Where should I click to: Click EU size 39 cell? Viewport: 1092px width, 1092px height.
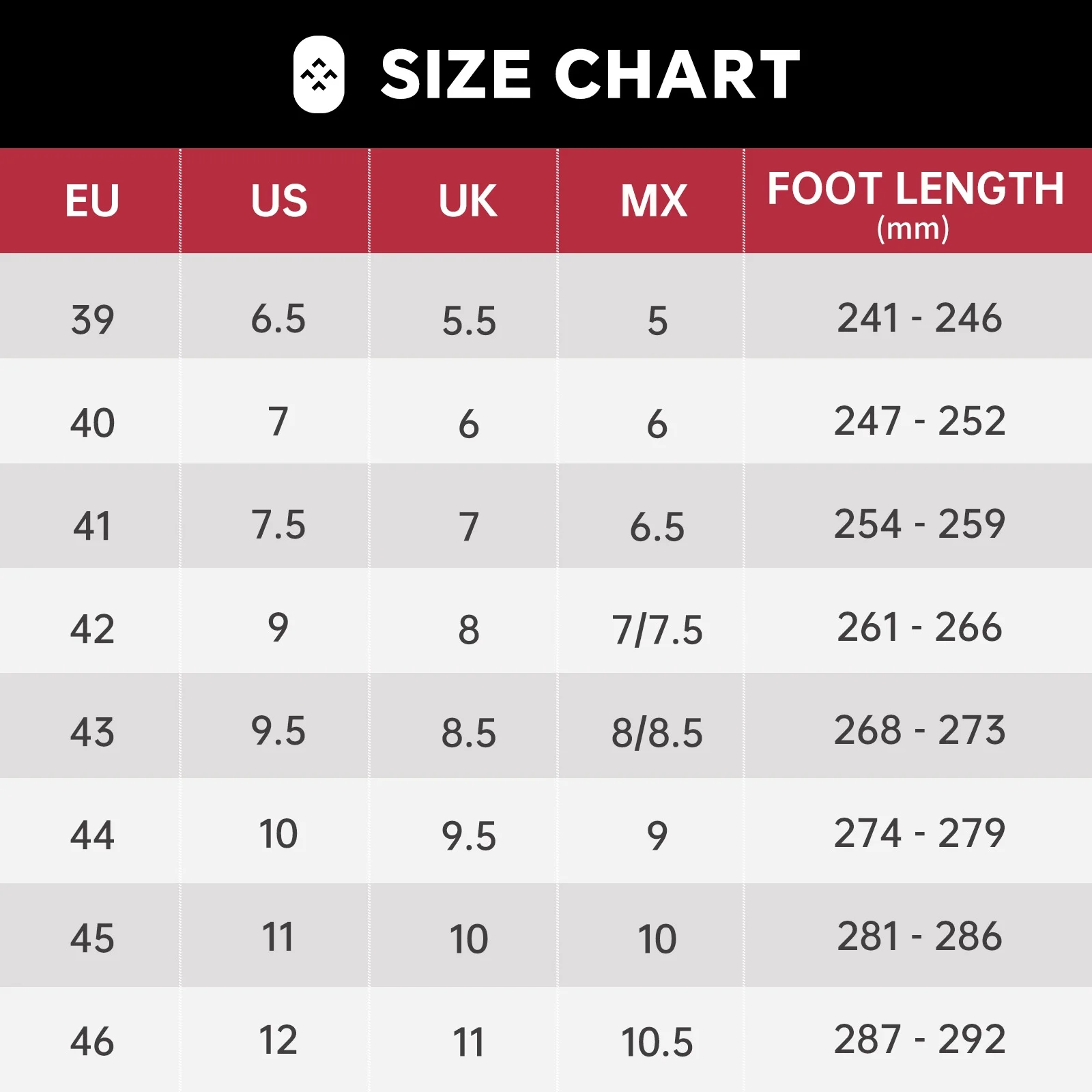[x=92, y=319]
